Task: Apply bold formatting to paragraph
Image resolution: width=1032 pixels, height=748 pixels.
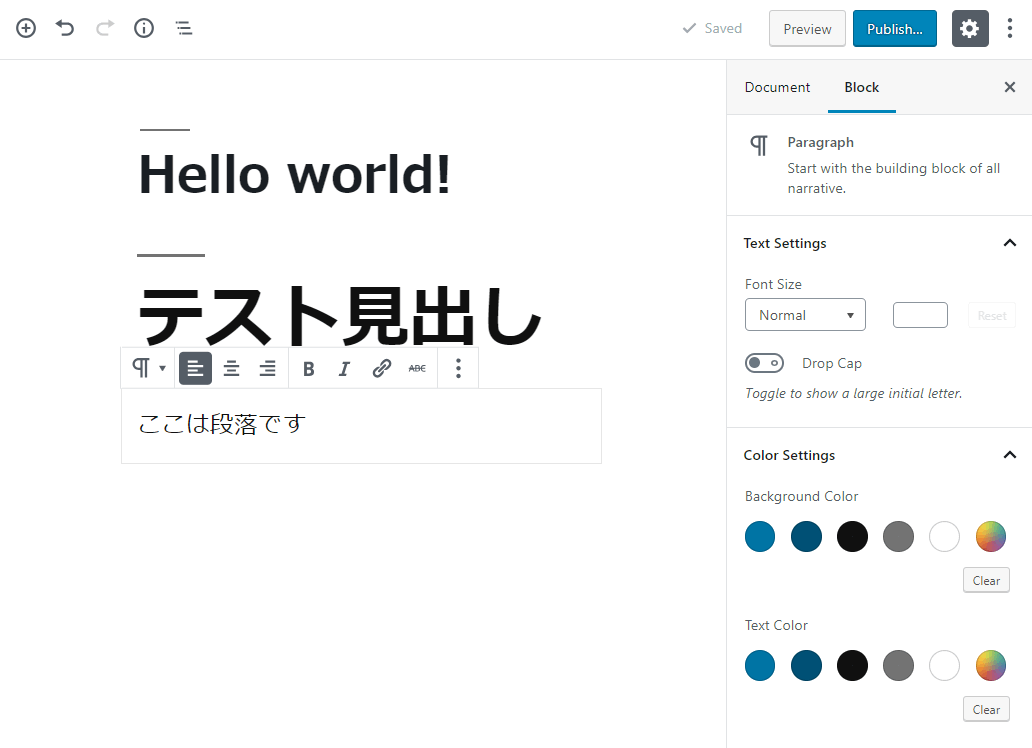Action: click(x=308, y=369)
